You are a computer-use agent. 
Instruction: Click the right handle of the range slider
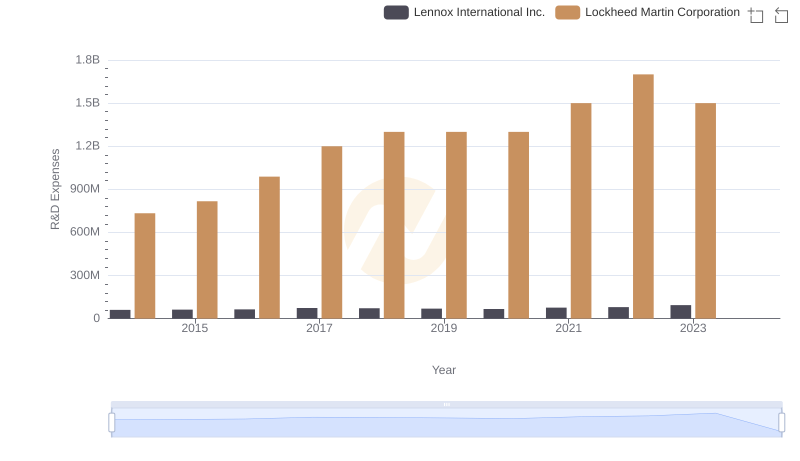(781, 423)
